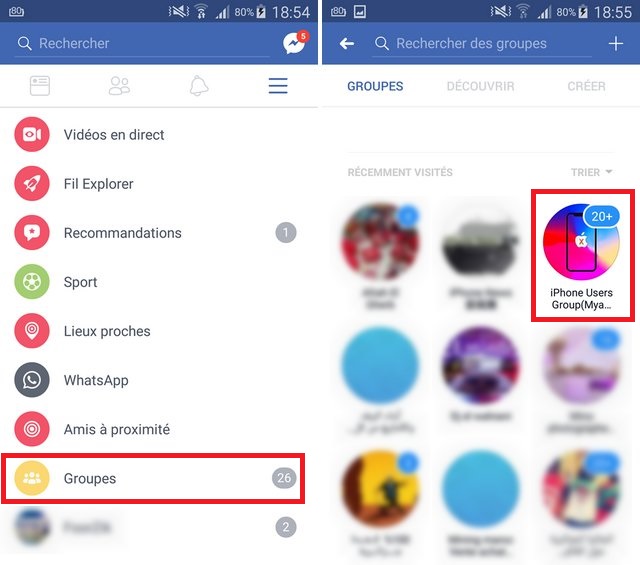Tap the back arrow in groups screen
The height and width of the screenshot is (565, 640).
347,43
